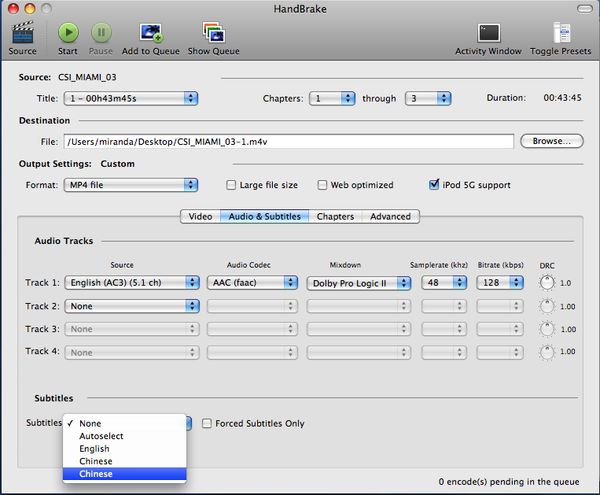
Task: Add the job via Add to Queue icon
Action: tap(151, 33)
